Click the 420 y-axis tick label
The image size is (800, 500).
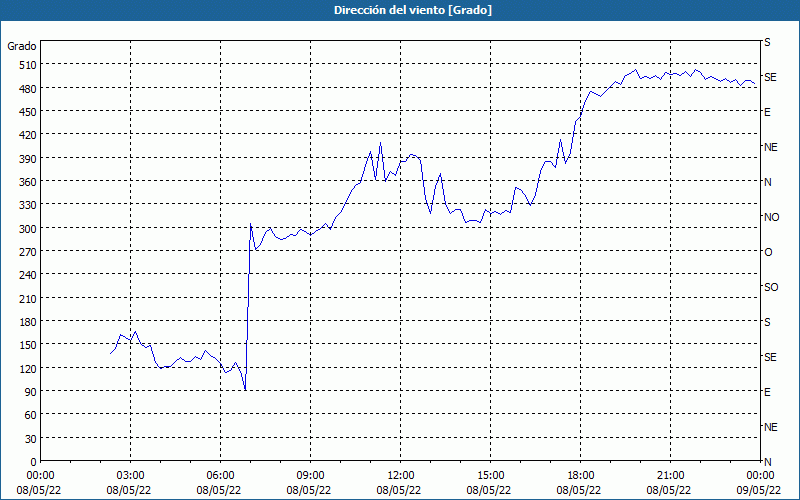[x=28, y=135]
